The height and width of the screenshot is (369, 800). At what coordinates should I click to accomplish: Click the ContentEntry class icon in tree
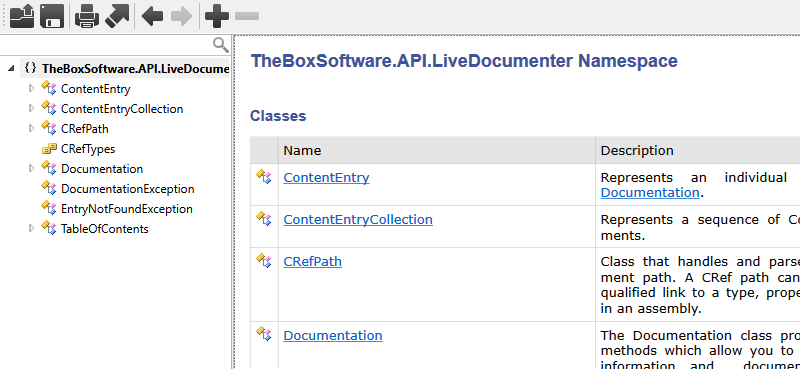point(48,88)
